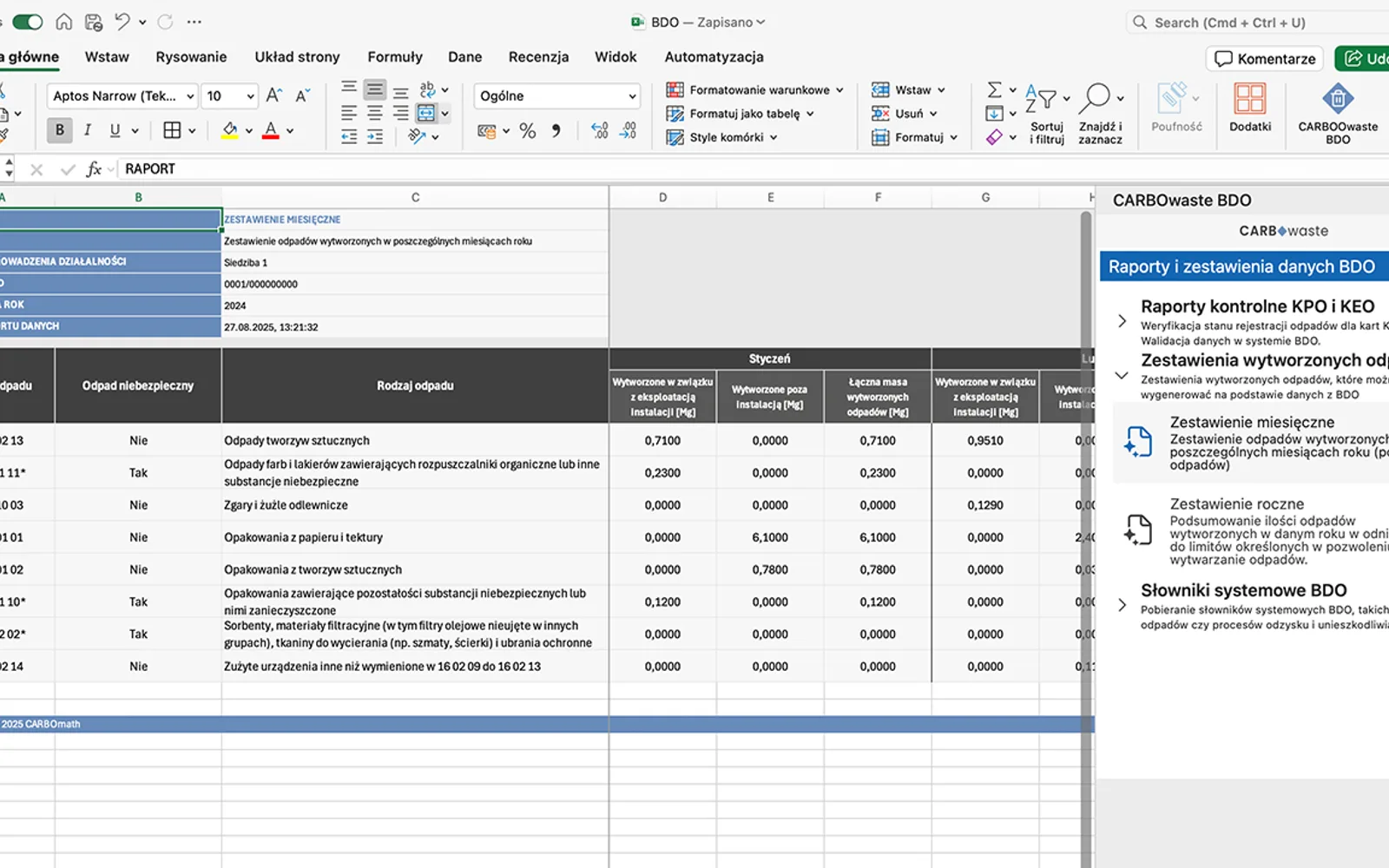Collapse Zestawienia wytworzonych odpadów section

[x=1122, y=375]
